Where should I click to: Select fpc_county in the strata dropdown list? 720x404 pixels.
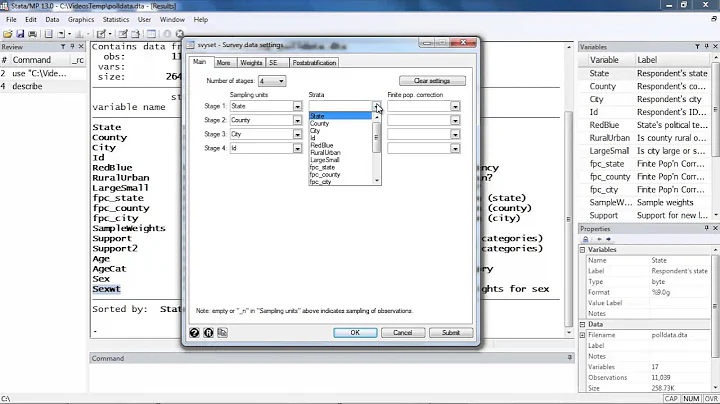[340, 174]
